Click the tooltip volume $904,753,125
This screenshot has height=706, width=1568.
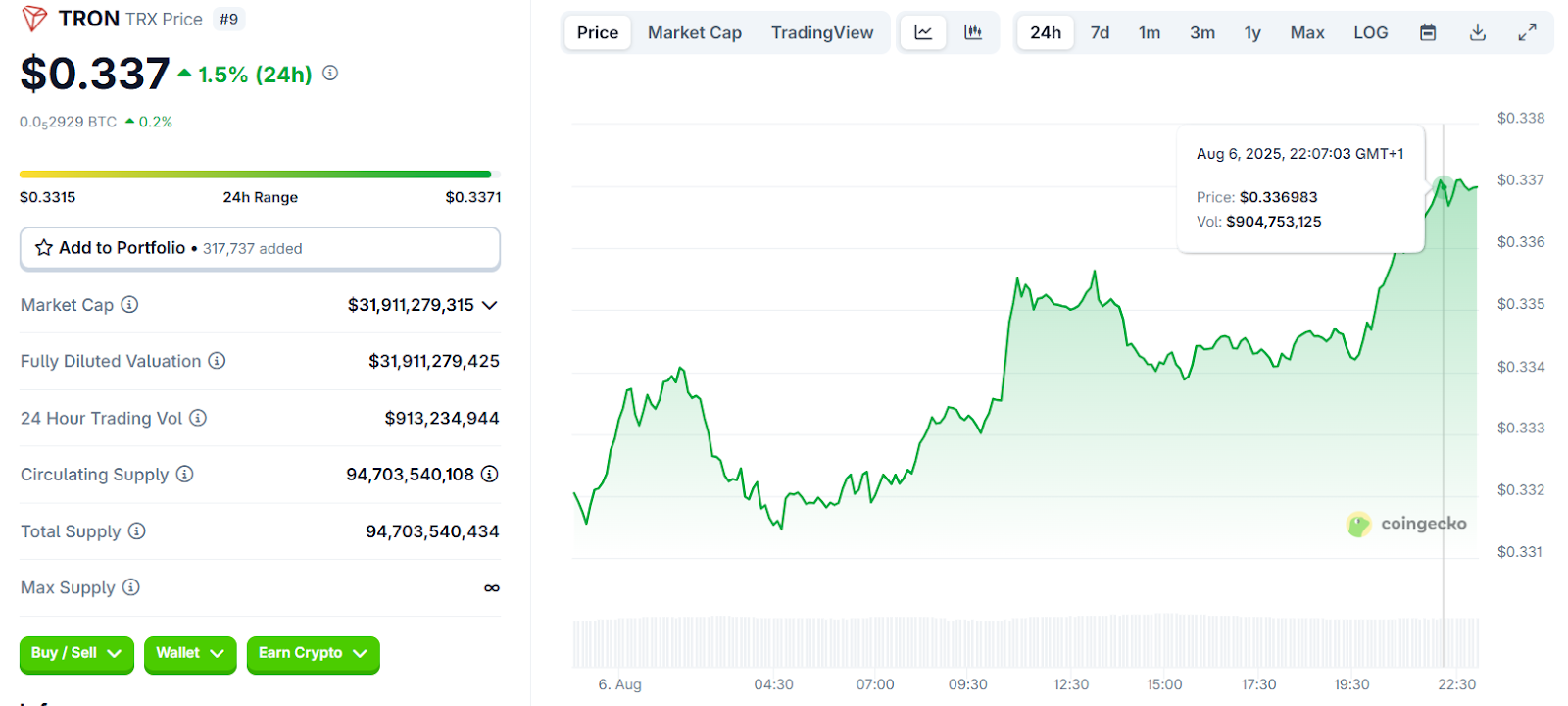1273,222
